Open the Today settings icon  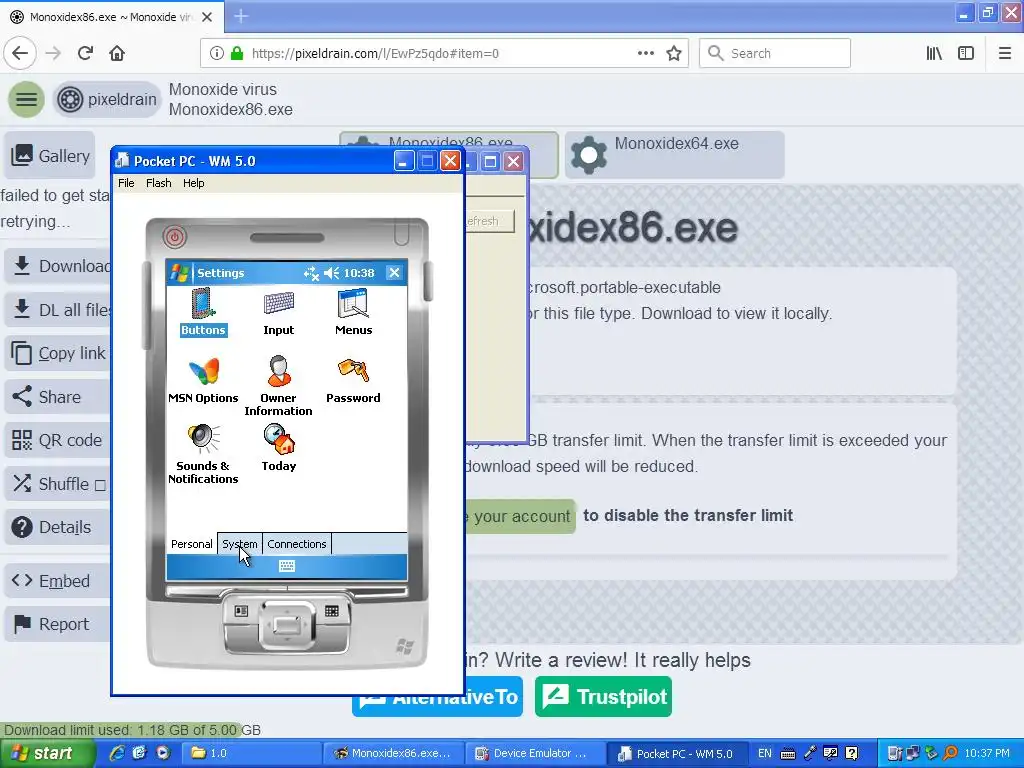pos(279,448)
